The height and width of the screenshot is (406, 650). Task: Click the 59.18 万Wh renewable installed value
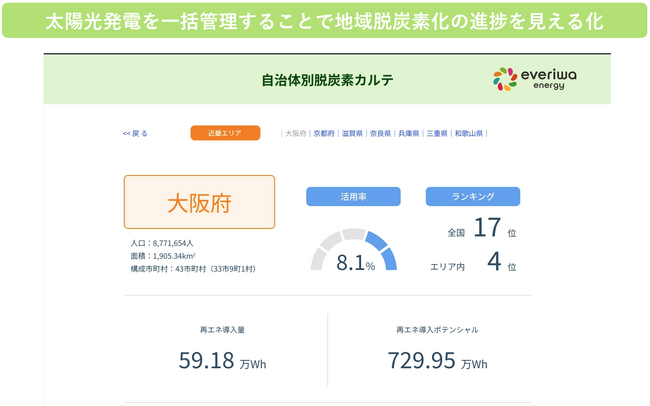point(222,361)
